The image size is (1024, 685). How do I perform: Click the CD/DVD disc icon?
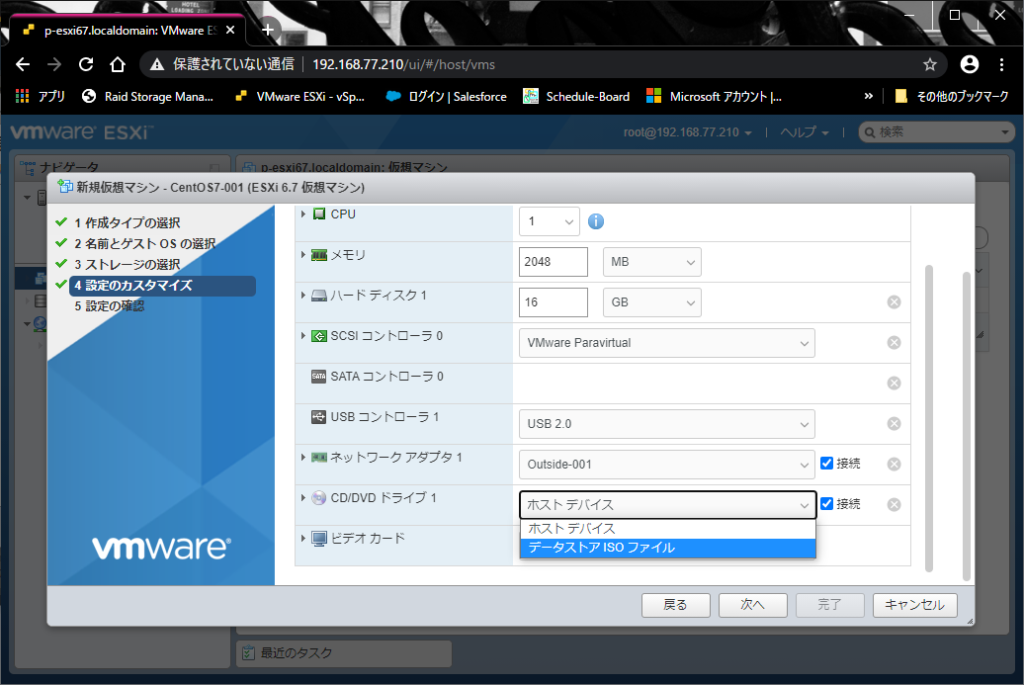click(x=319, y=498)
